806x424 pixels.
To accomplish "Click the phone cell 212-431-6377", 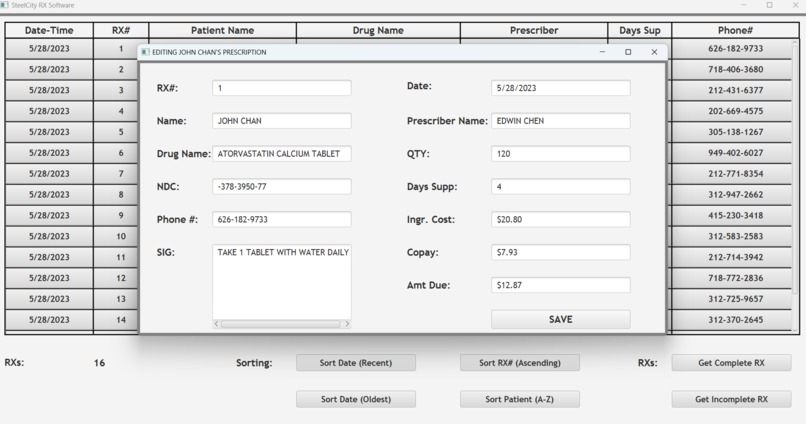I will point(731,90).
